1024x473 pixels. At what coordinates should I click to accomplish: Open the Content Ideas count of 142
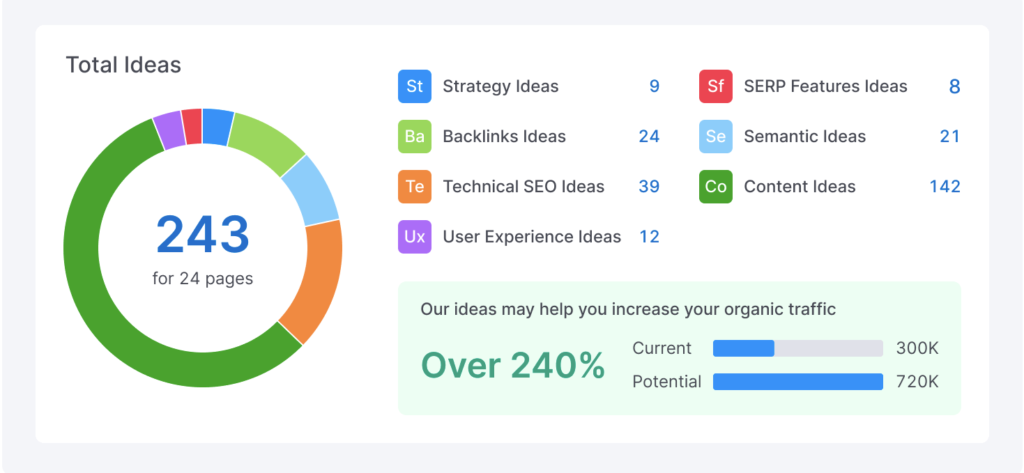945,187
